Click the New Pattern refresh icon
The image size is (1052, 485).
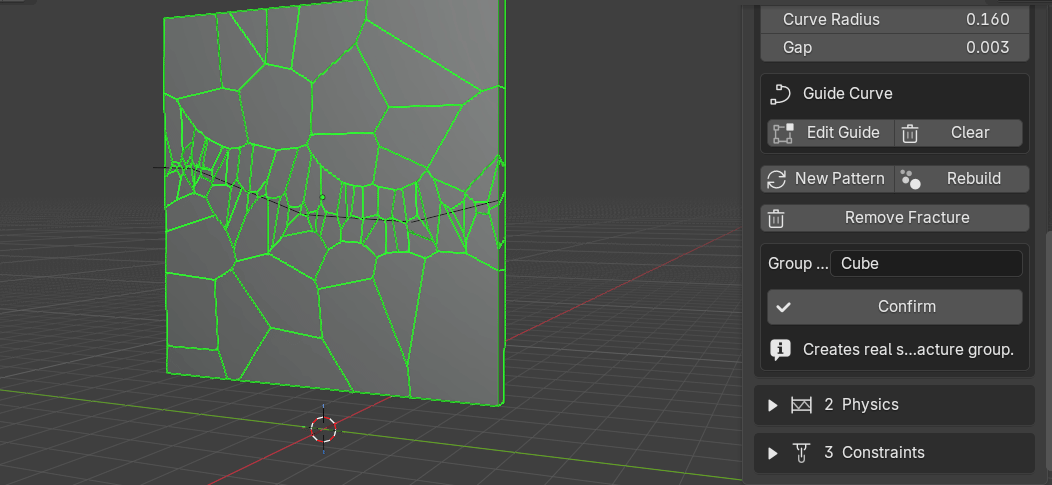click(x=776, y=179)
